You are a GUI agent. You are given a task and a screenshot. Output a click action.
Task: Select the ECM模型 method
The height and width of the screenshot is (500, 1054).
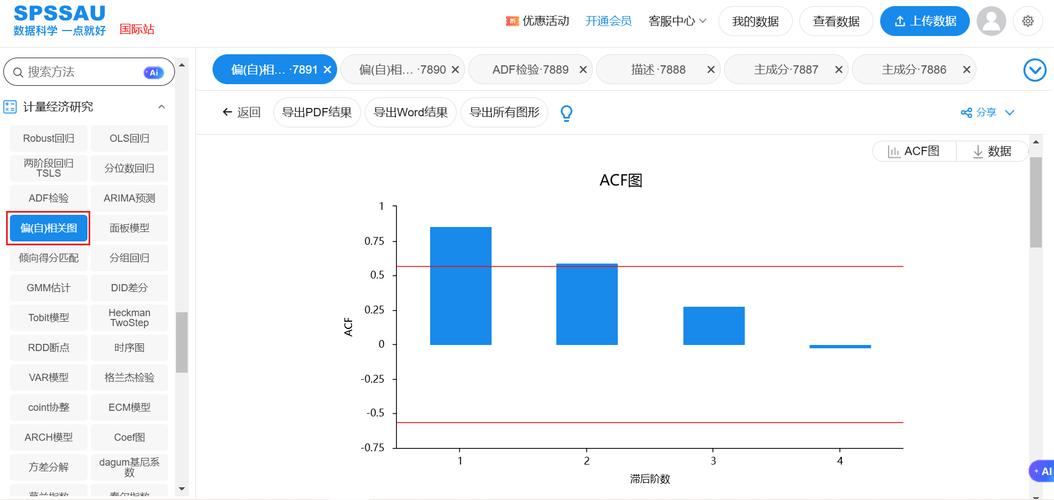tap(129, 407)
